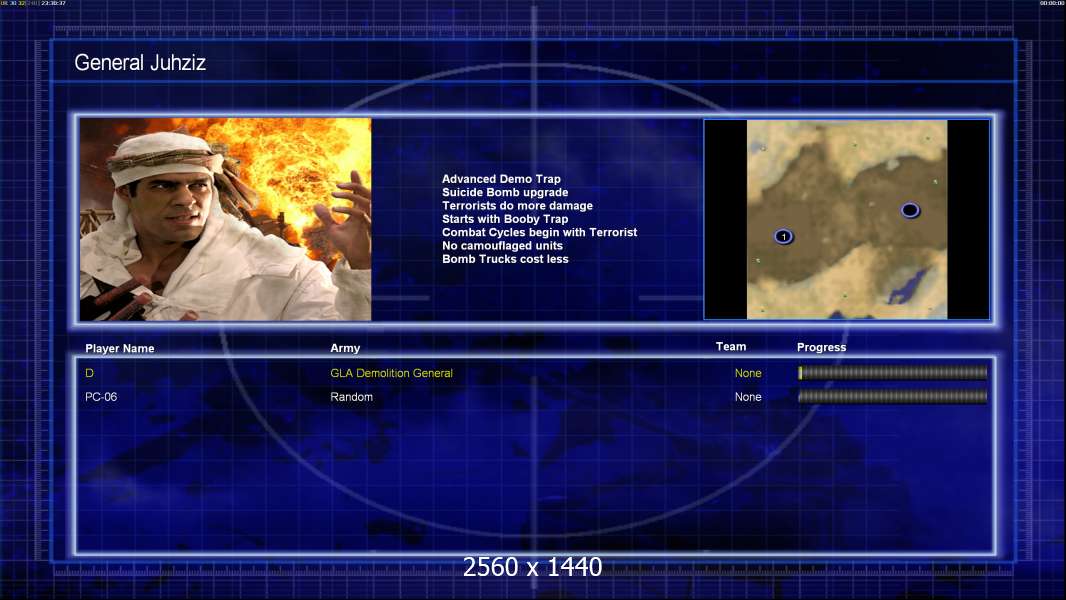
Task: Click the General Juhziz portrait image
Action: 226,219
